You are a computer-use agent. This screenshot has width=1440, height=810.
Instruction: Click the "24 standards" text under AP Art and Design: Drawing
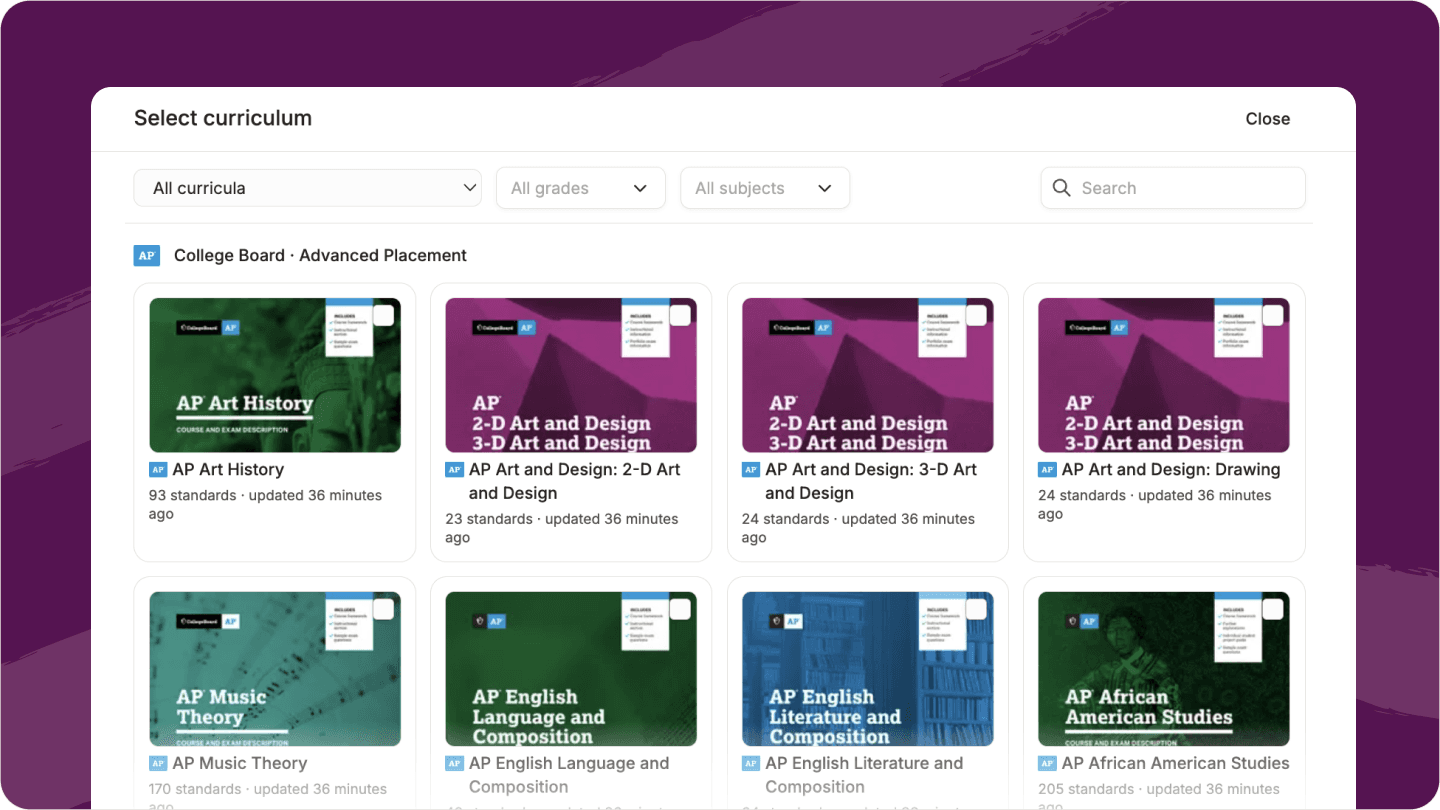[x=1082, y=495]
